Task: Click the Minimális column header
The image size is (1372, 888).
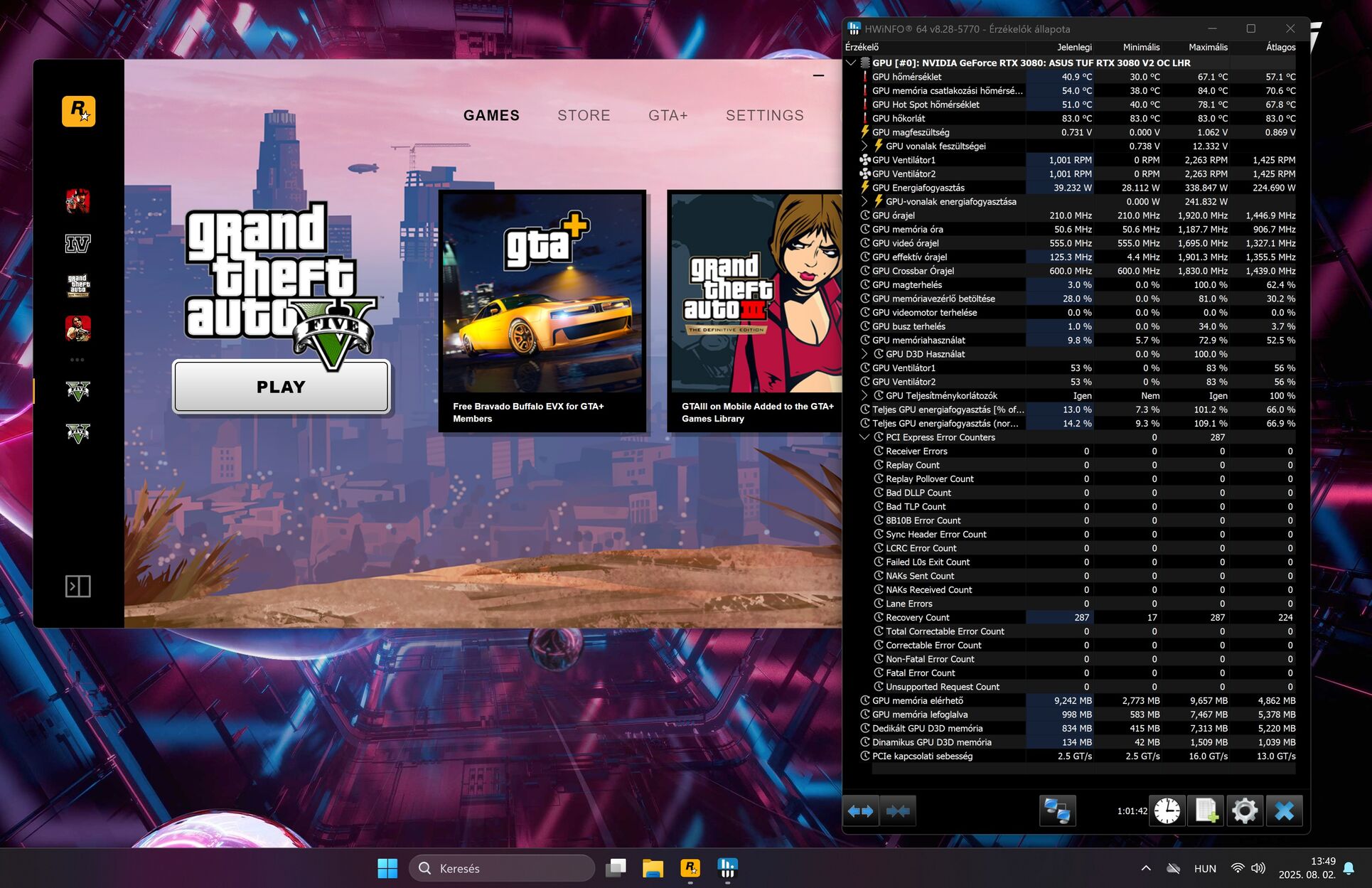Action: [x=1141, y=47]
